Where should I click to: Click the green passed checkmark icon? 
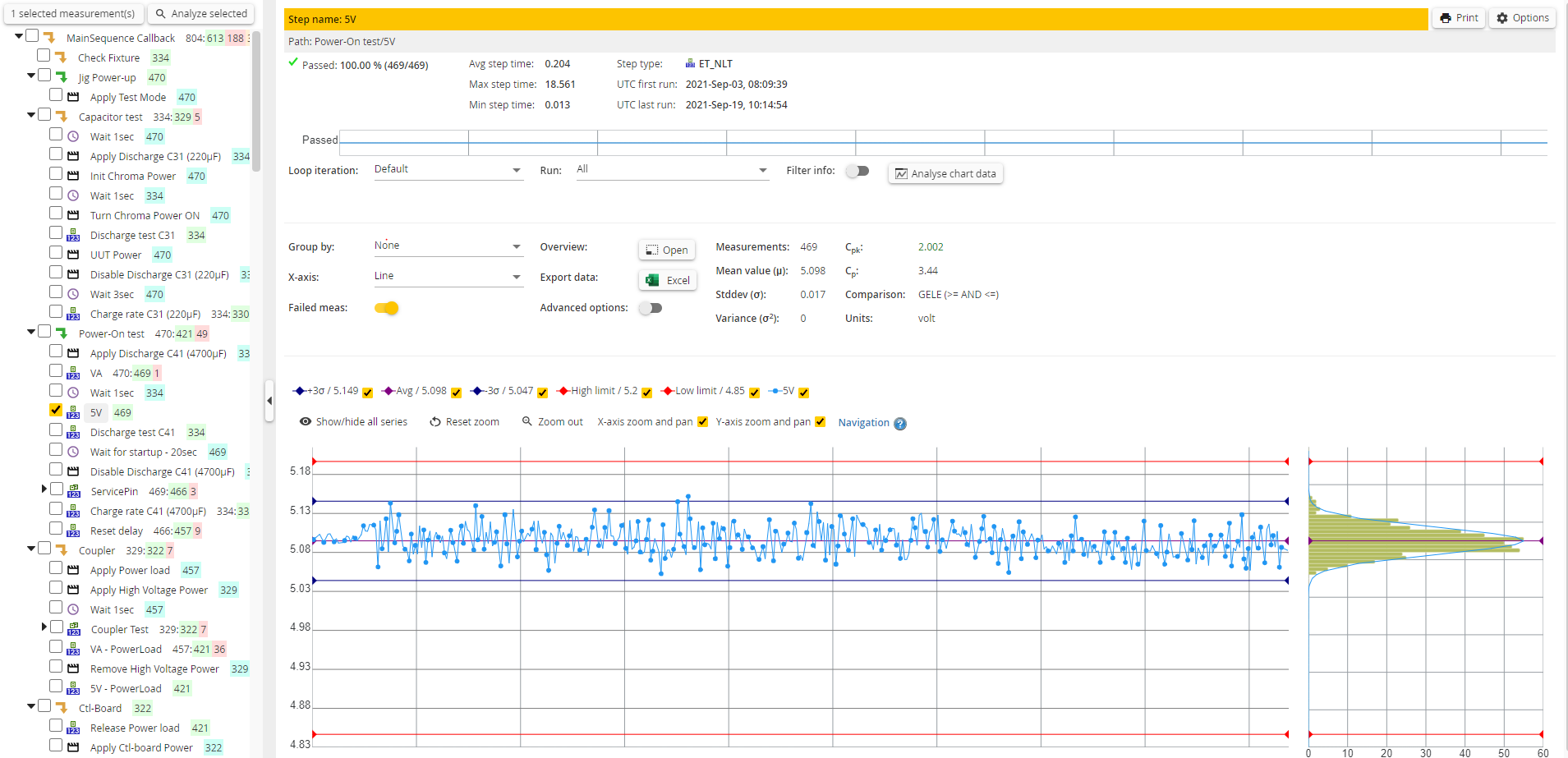[x=293, y=62]
